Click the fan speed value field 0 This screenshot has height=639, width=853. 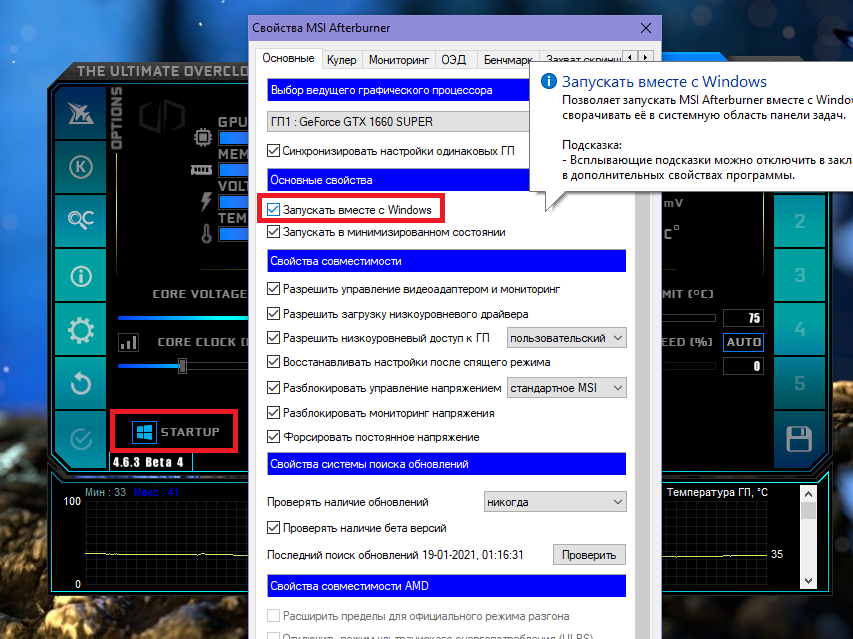point(743,366)
